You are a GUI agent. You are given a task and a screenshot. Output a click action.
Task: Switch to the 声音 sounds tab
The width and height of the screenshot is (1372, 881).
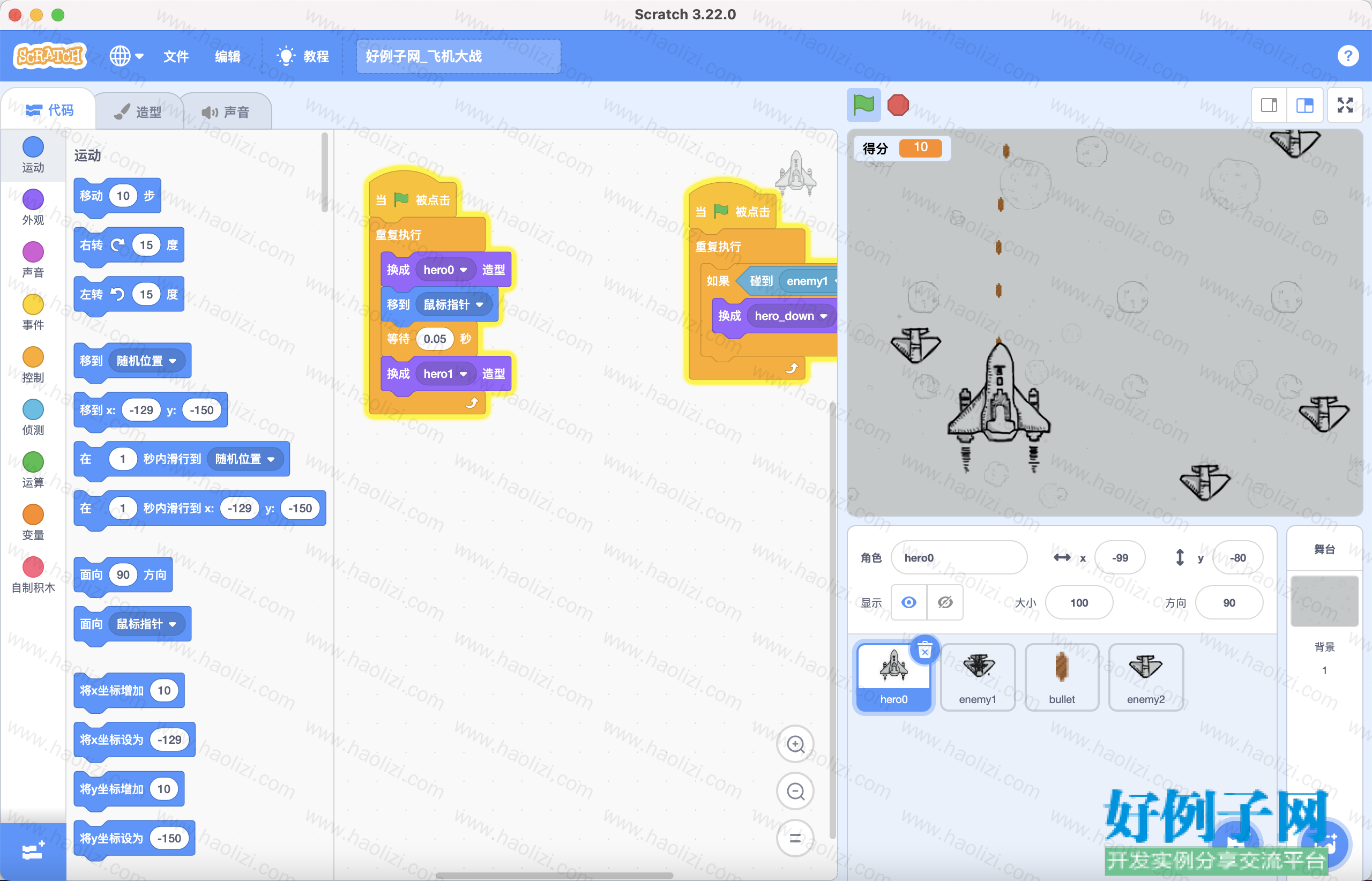[x=226, y=111]
